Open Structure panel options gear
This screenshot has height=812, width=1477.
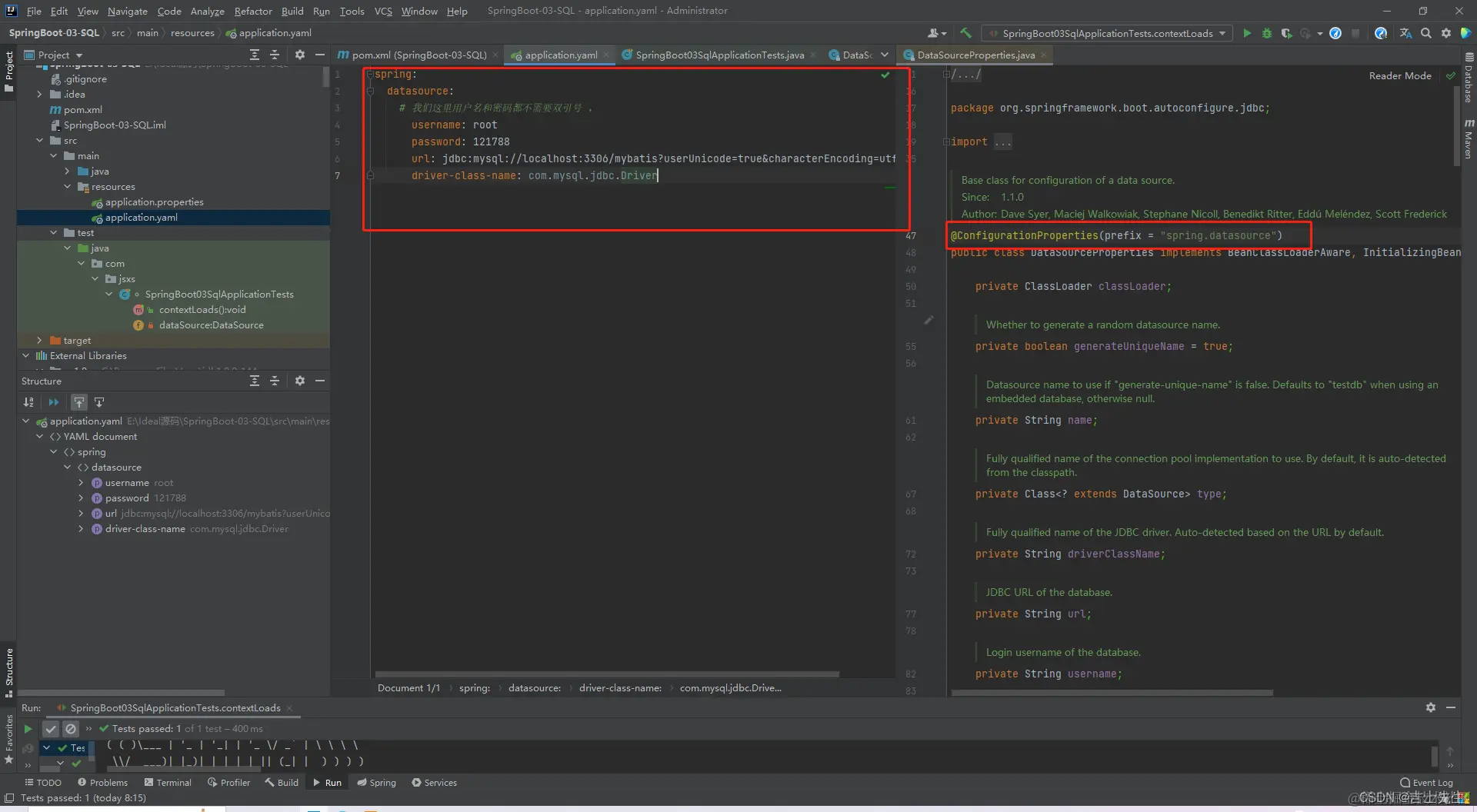coord(300,381)
